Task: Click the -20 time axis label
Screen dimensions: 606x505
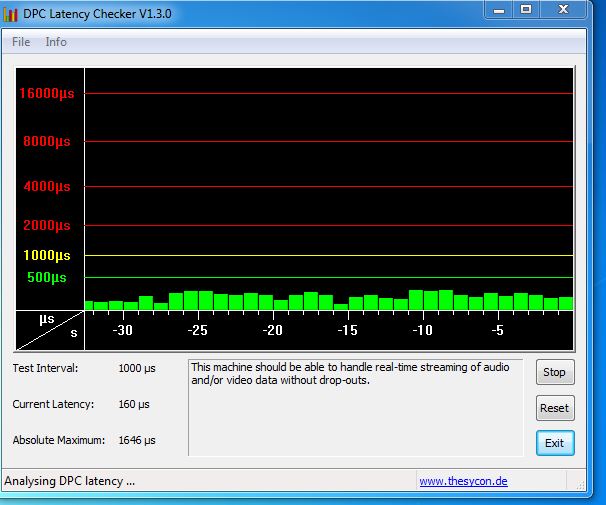Action: pyautogui.click(x=272, y=330)
